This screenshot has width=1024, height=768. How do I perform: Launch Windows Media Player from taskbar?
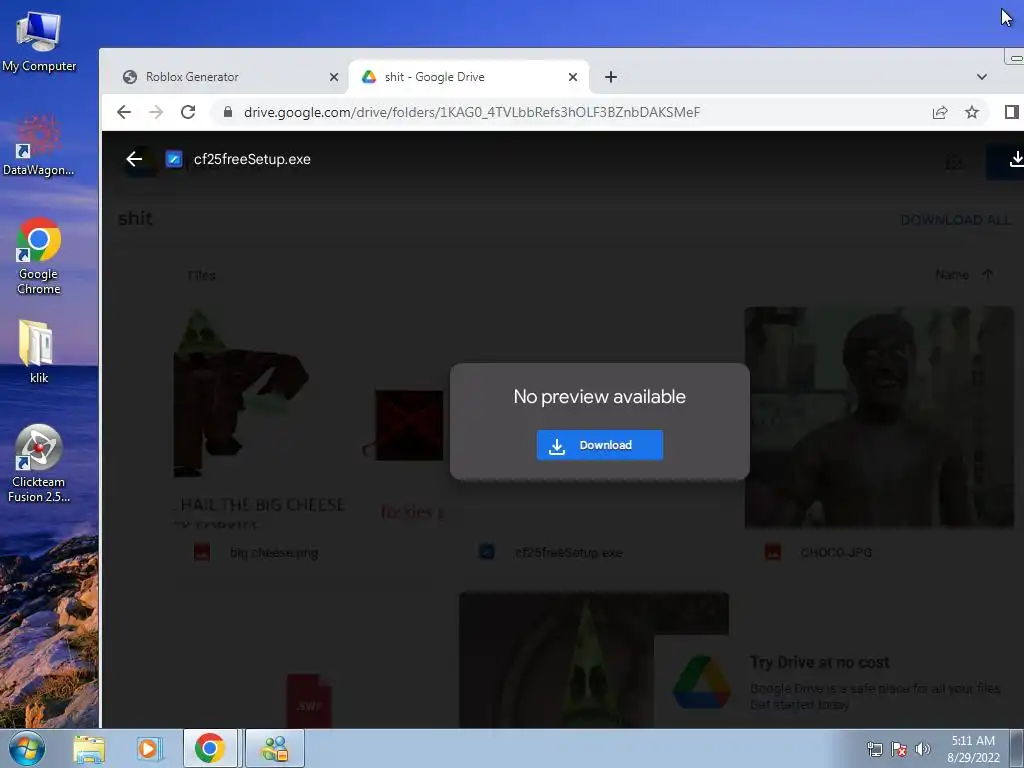pyautogui.click(x=150, y=748)
